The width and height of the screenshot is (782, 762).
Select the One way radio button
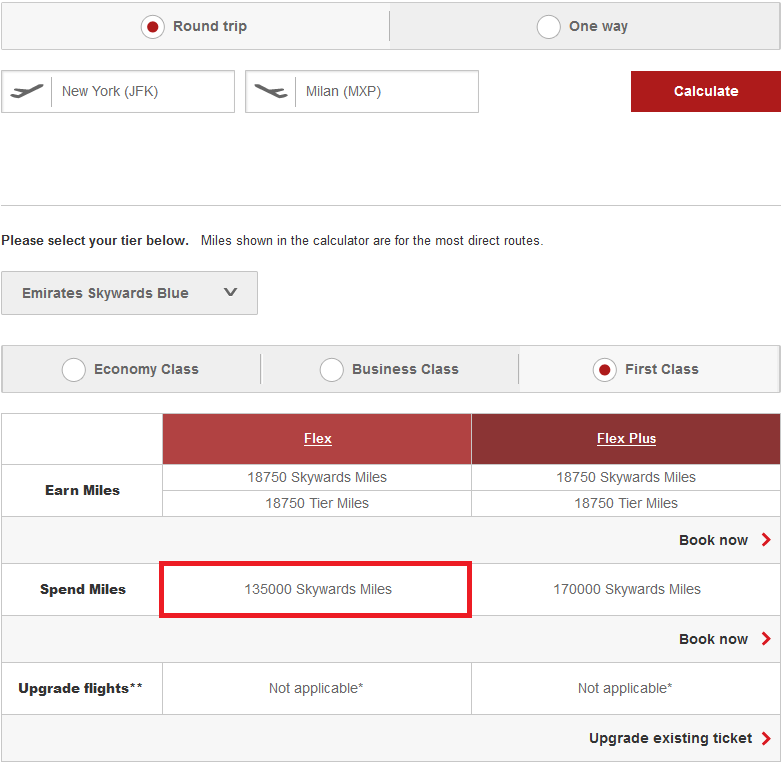pyautogui.click(x=549, y=26)
